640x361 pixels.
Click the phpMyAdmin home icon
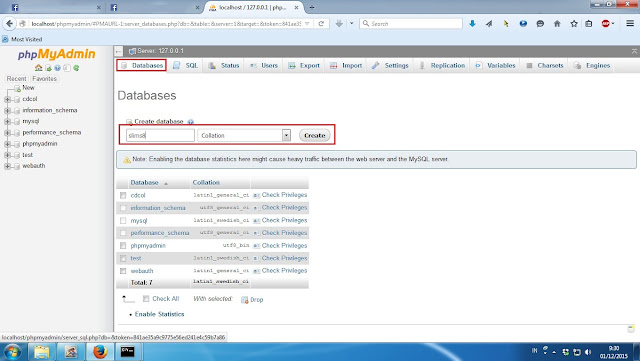click(38, 67)
